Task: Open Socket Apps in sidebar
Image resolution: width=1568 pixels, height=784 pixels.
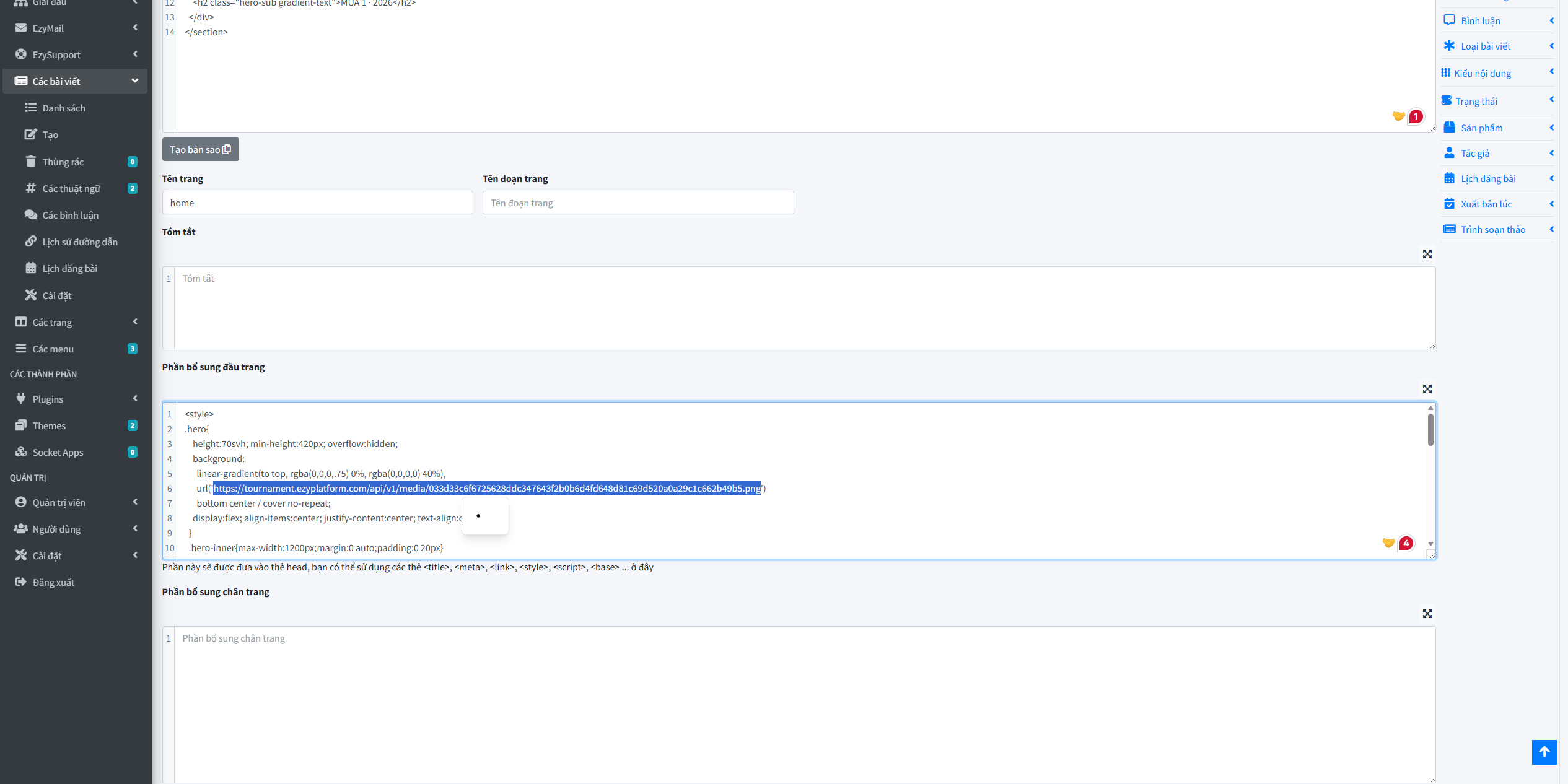Action: click(x=58, y=452)
